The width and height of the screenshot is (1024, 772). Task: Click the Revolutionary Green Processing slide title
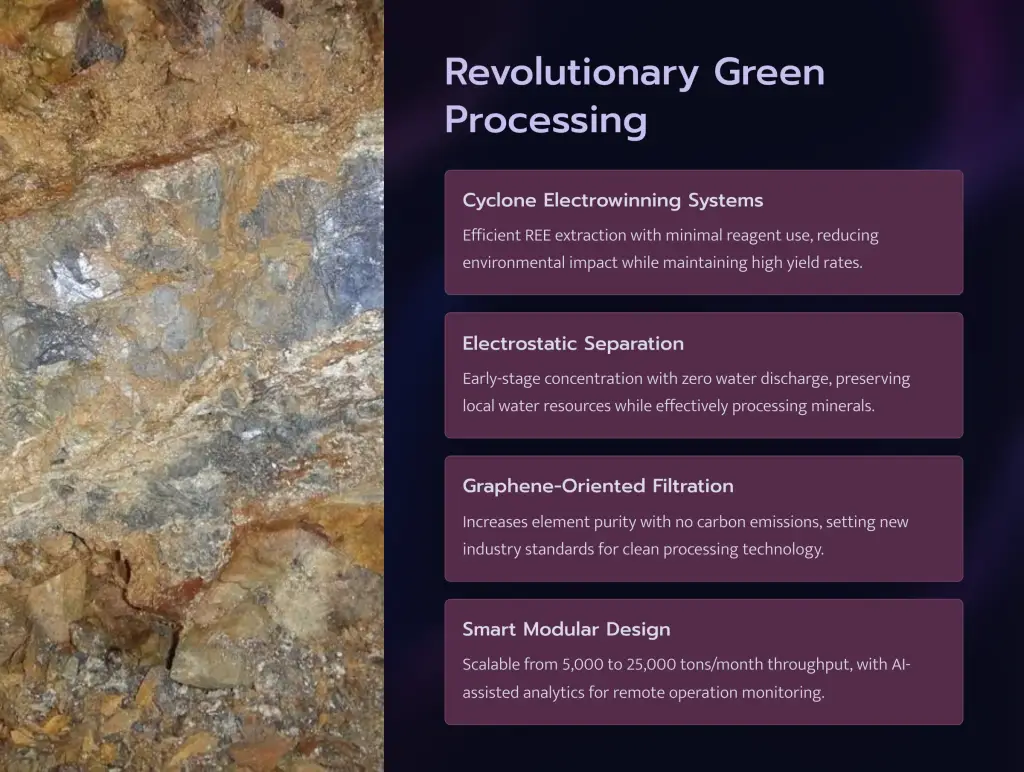[x=634, y=96]
